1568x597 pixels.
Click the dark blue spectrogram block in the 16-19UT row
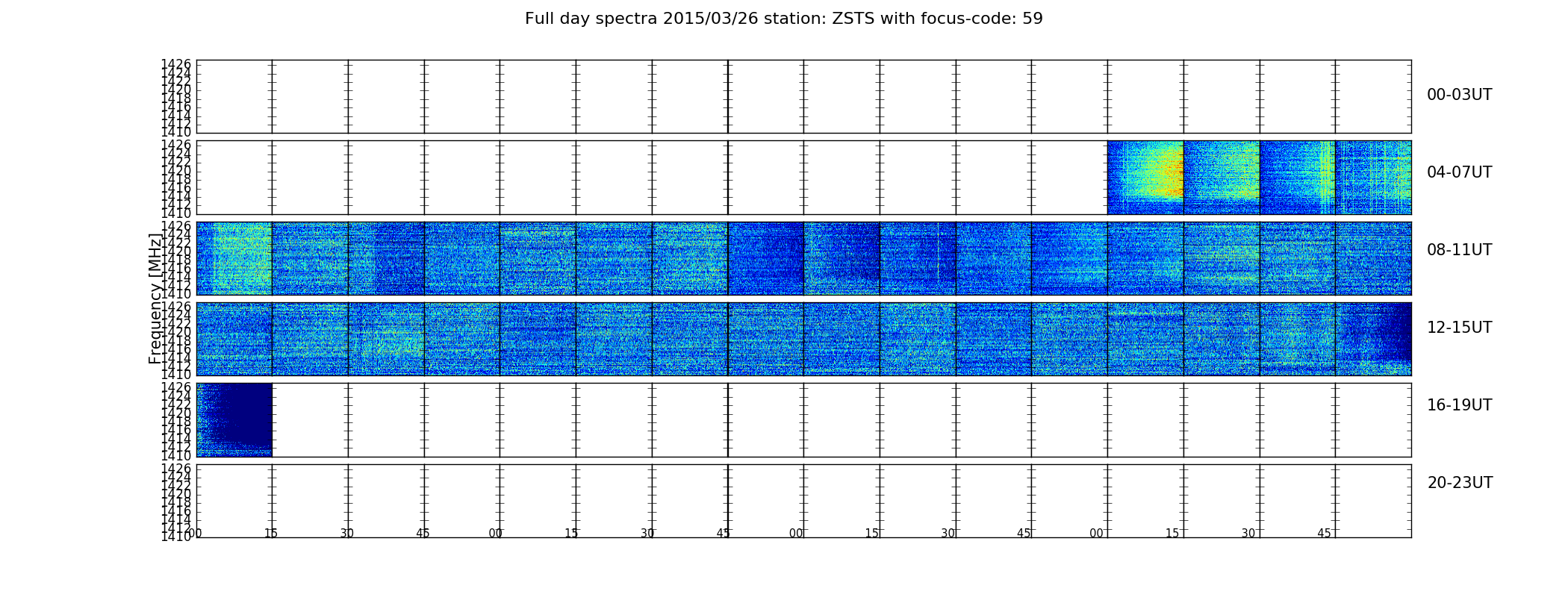(234, 419)
